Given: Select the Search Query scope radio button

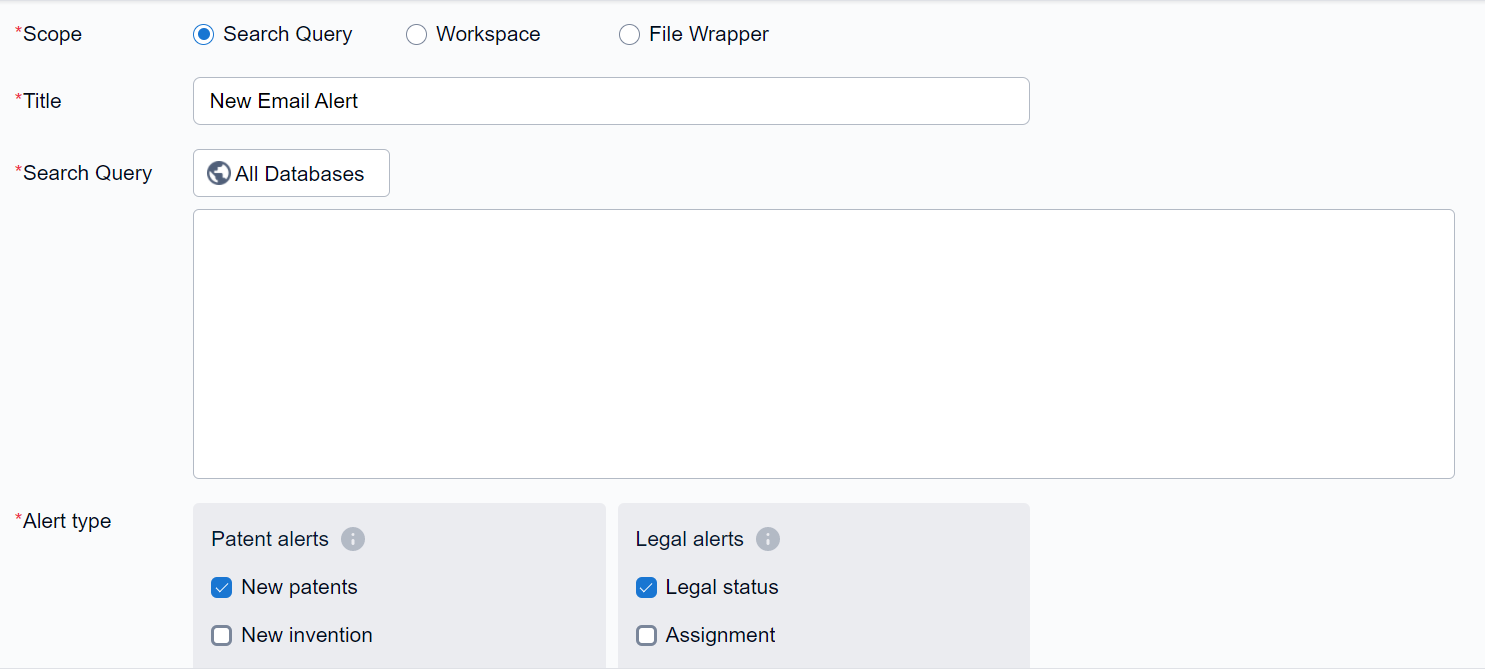Looking at the screenshot, I should click(204, 35).
